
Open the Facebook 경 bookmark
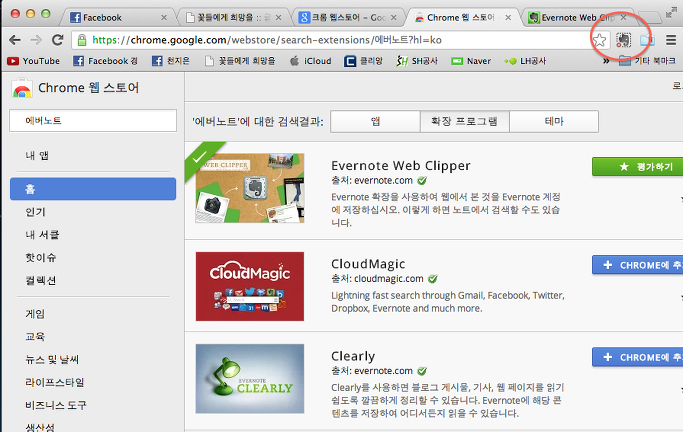[105, 61]
